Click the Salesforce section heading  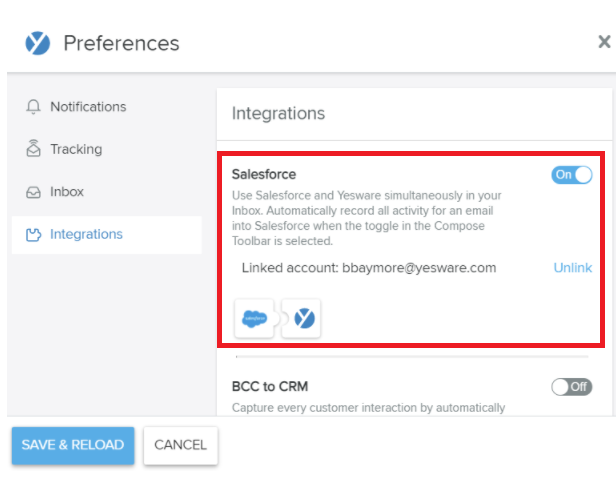tap(264, 174)
